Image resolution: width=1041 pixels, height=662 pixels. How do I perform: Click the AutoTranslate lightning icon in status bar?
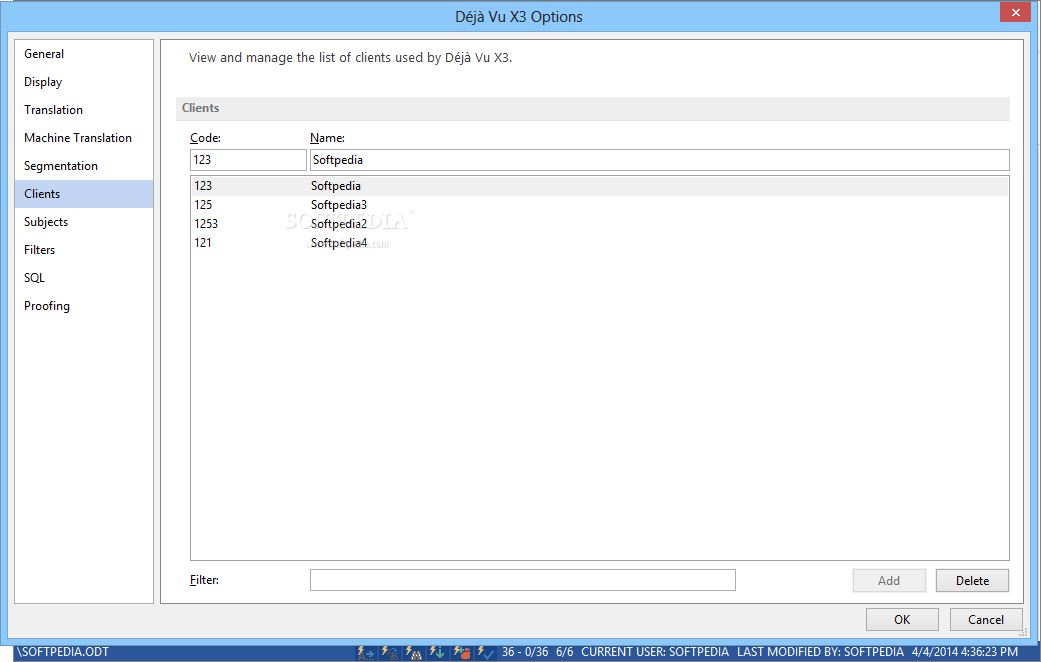pyautogui.click(x=365, y=653)
